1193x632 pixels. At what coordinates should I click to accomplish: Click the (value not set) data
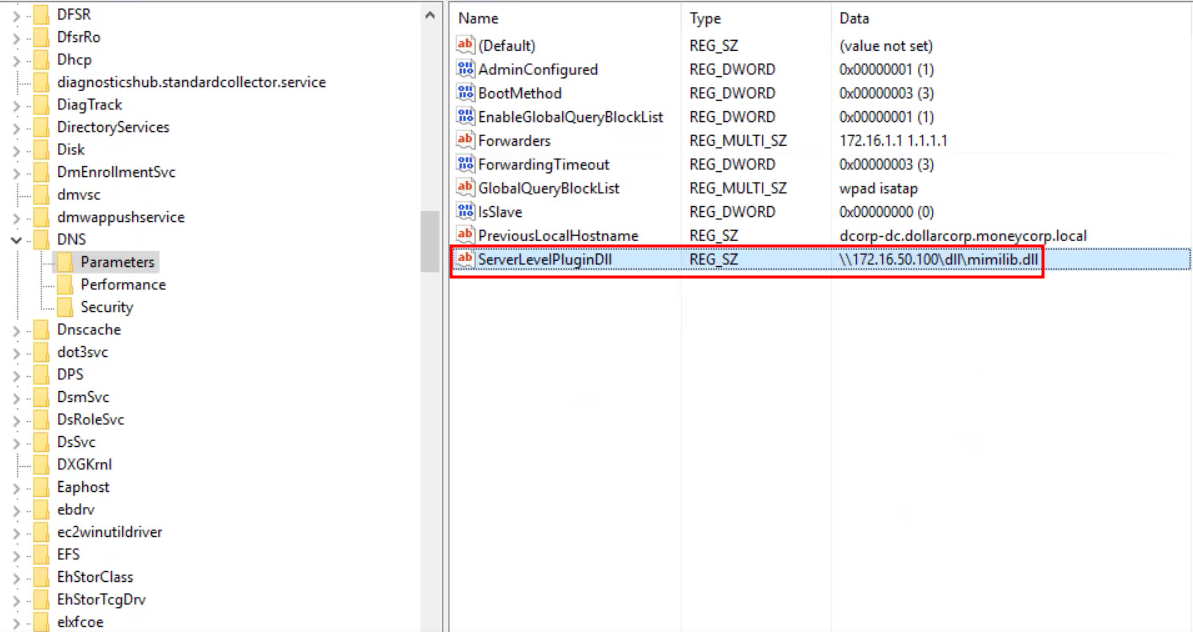click(x=886, y=46)
